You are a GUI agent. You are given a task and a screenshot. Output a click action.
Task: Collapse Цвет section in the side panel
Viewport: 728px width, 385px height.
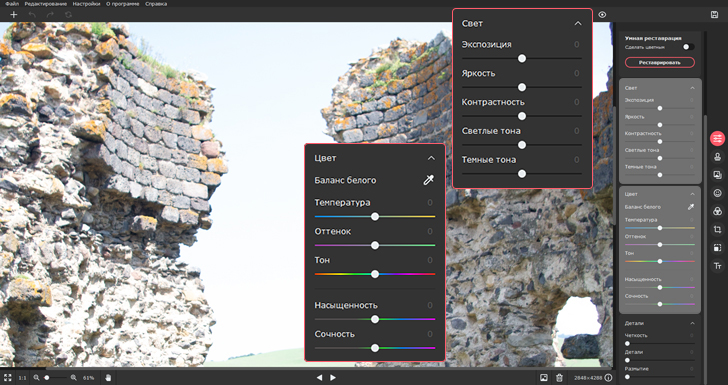tap(692, 194)
